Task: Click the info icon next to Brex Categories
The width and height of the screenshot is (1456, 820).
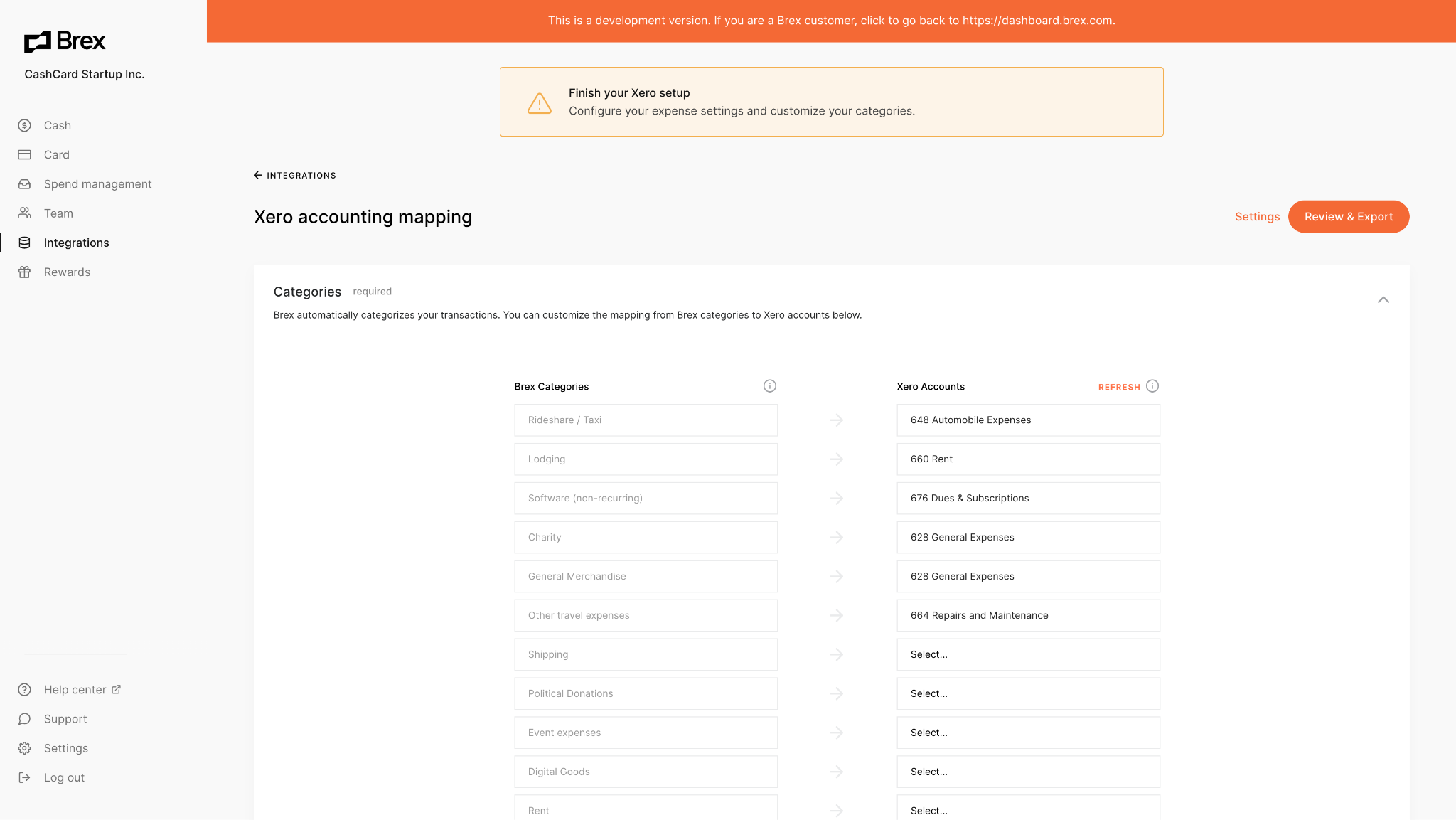Action: 770,385
